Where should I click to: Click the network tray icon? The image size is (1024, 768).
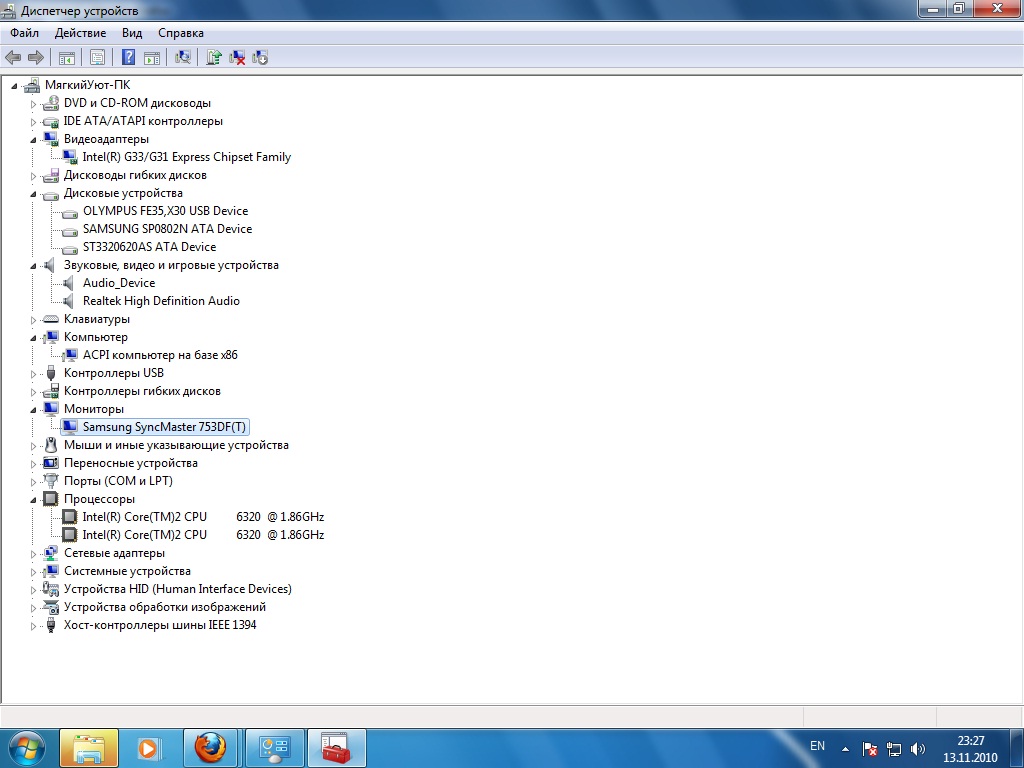[x=893, y=749]
